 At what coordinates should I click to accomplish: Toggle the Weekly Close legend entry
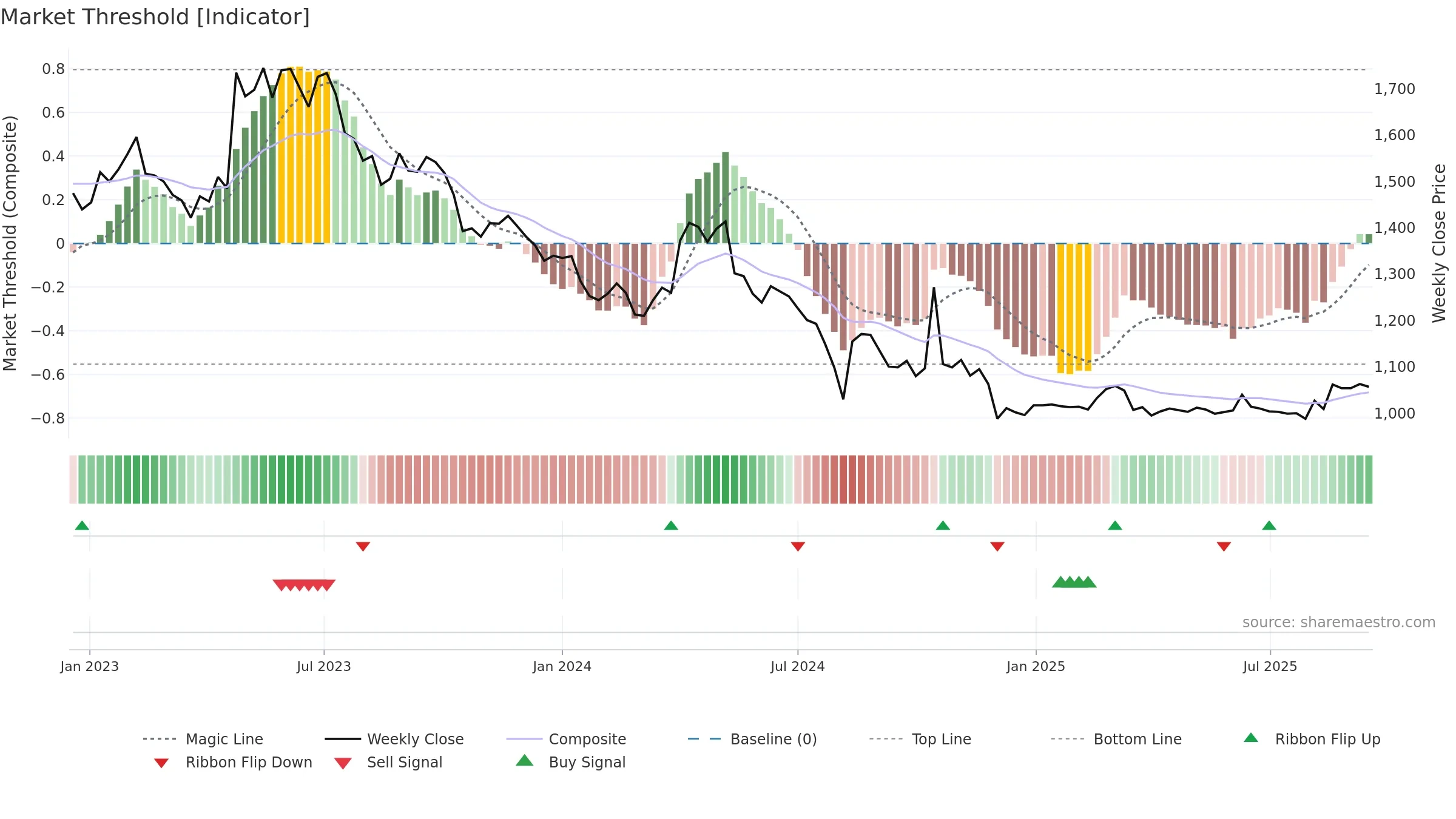coord(394,739)
